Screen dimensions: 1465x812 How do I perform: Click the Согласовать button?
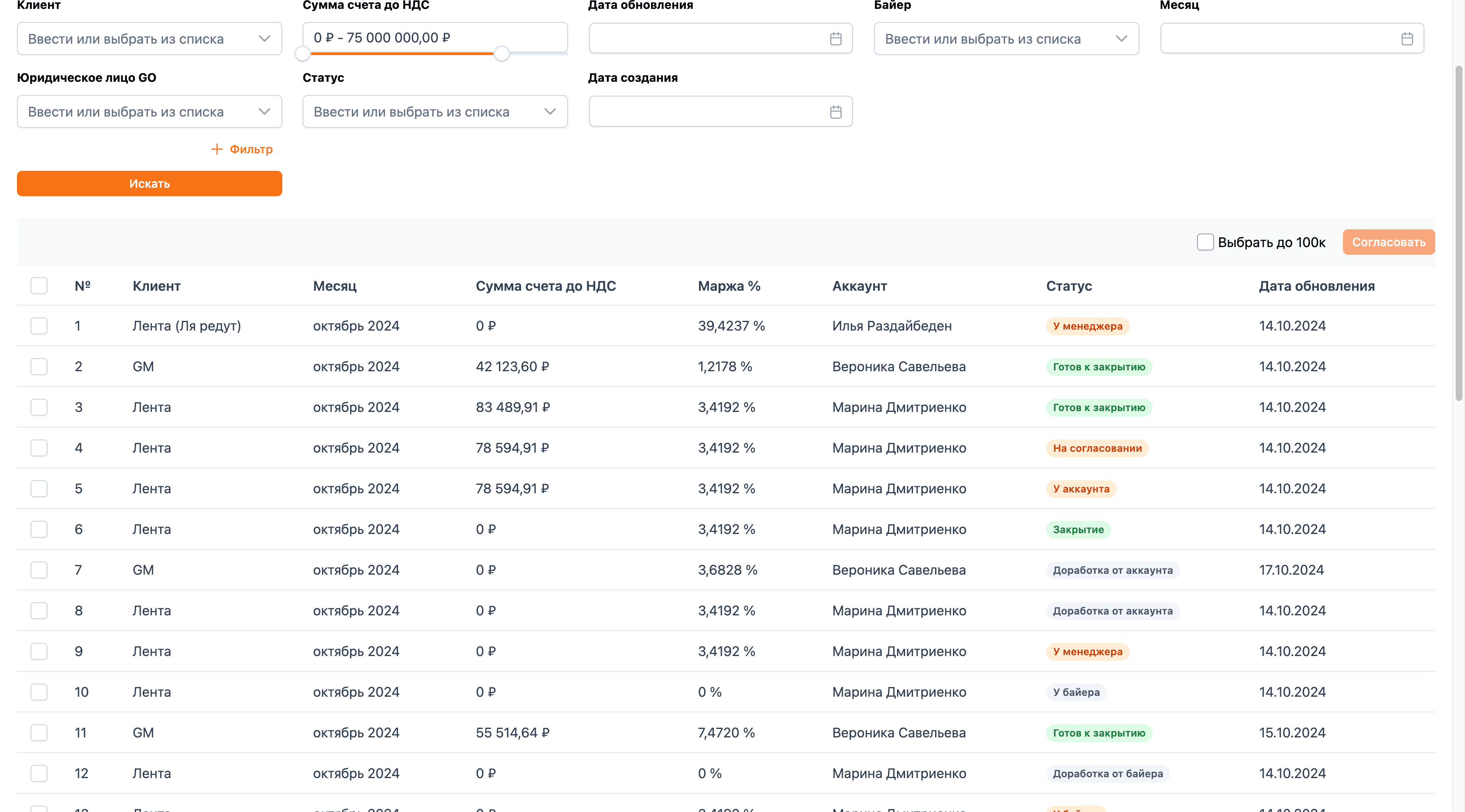point(1388,242)
